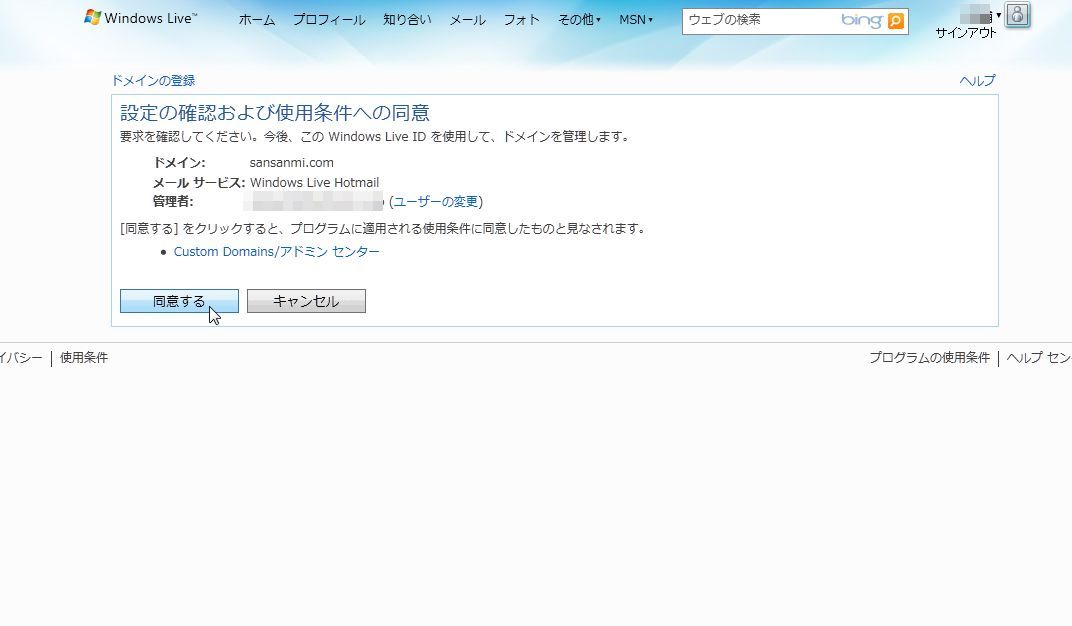Viewport: 1072px width, 626px height.
Task: Click the ドメイン: label
Action: point(179,163)
